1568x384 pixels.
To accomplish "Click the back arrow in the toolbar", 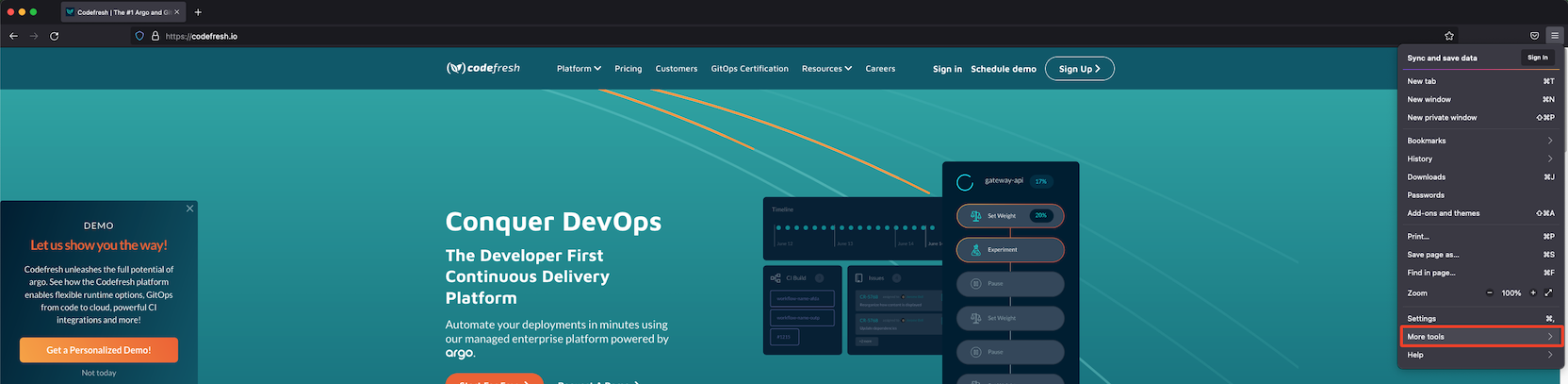I will pos(13,36).
